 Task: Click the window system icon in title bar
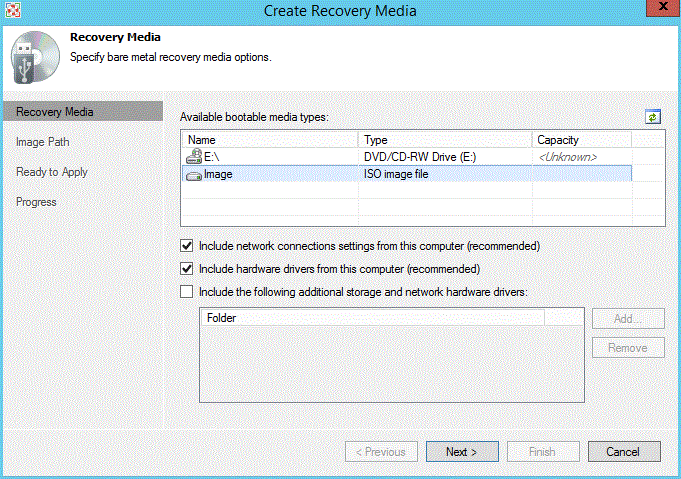14,11
